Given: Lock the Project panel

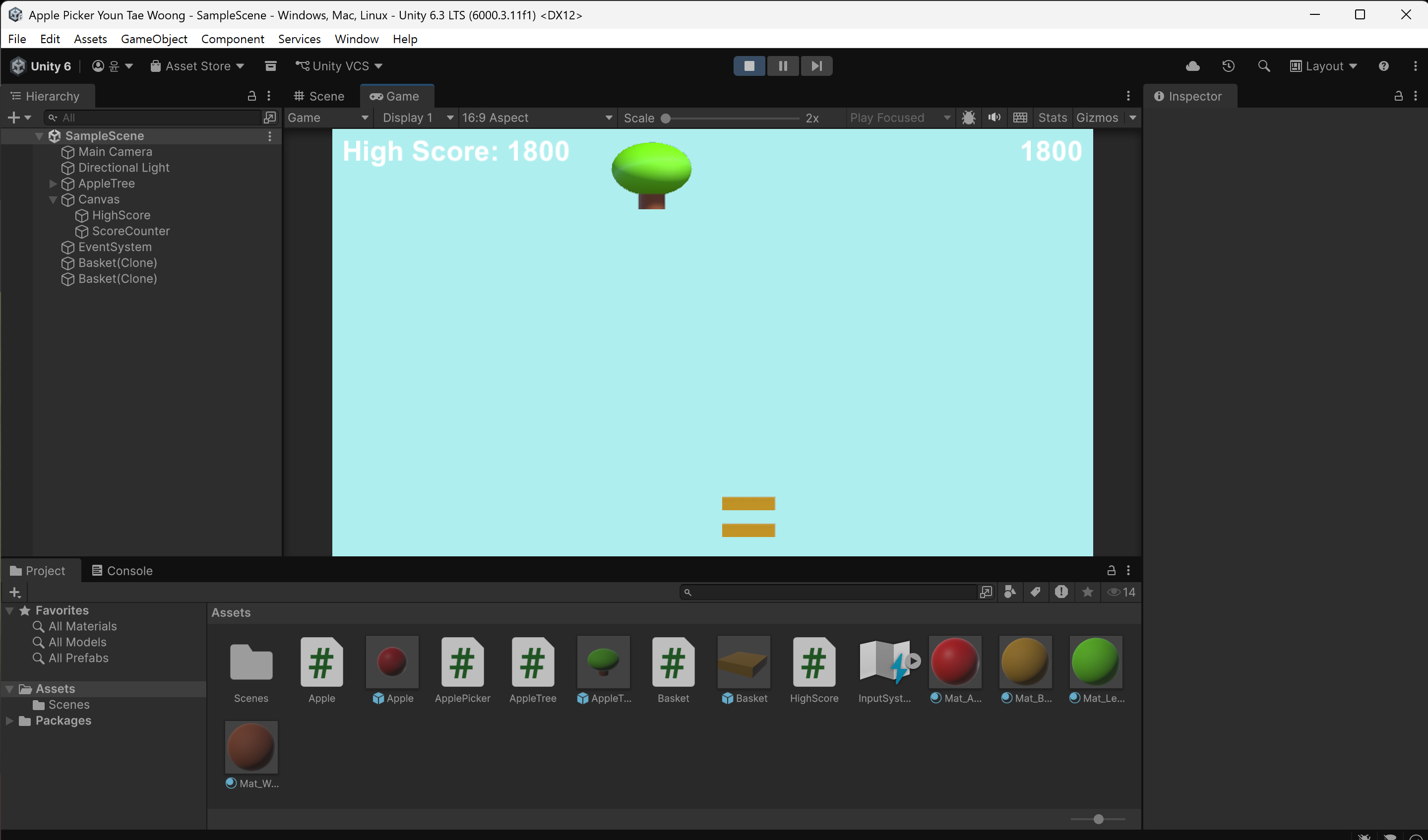Looking at the screenshot, I should coord(1111,570).
